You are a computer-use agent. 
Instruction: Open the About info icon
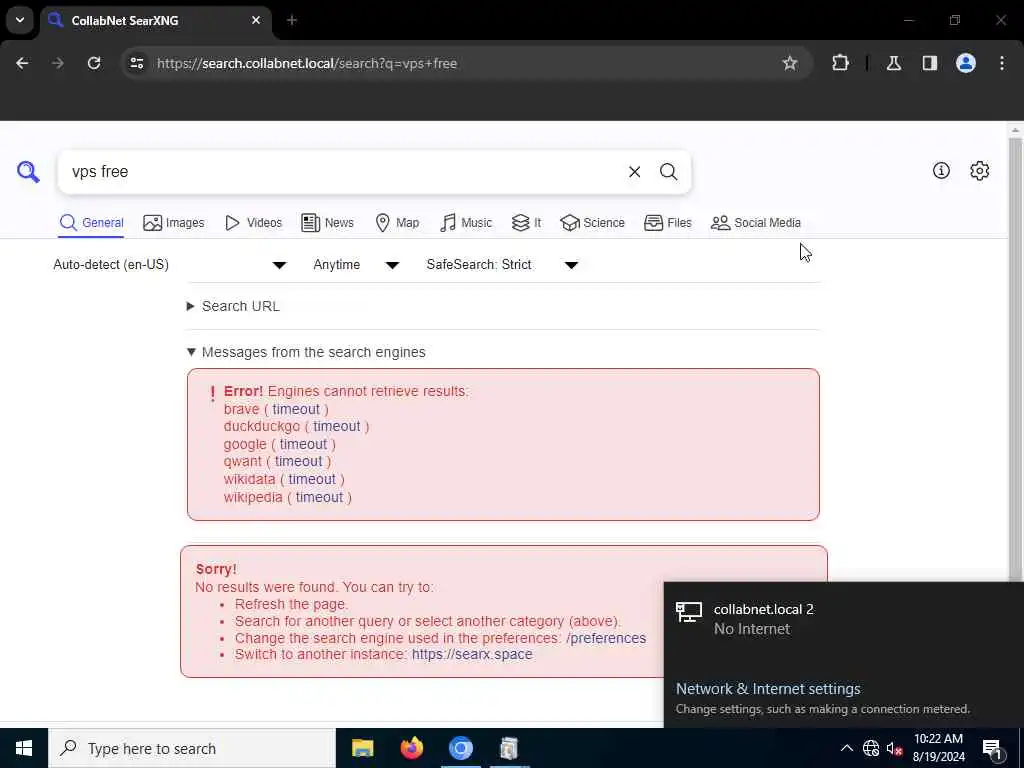tap(941, 170)
